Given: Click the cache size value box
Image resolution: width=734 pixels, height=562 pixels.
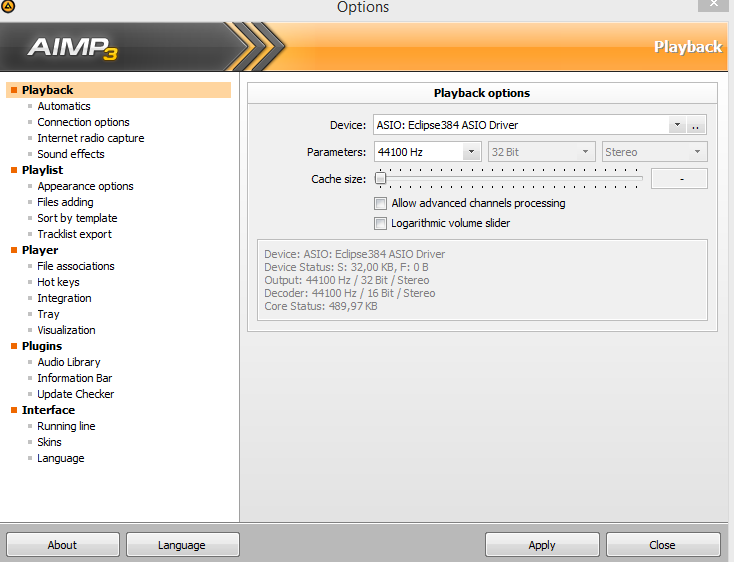Looking at the screenshot, I should pos(679,179).
